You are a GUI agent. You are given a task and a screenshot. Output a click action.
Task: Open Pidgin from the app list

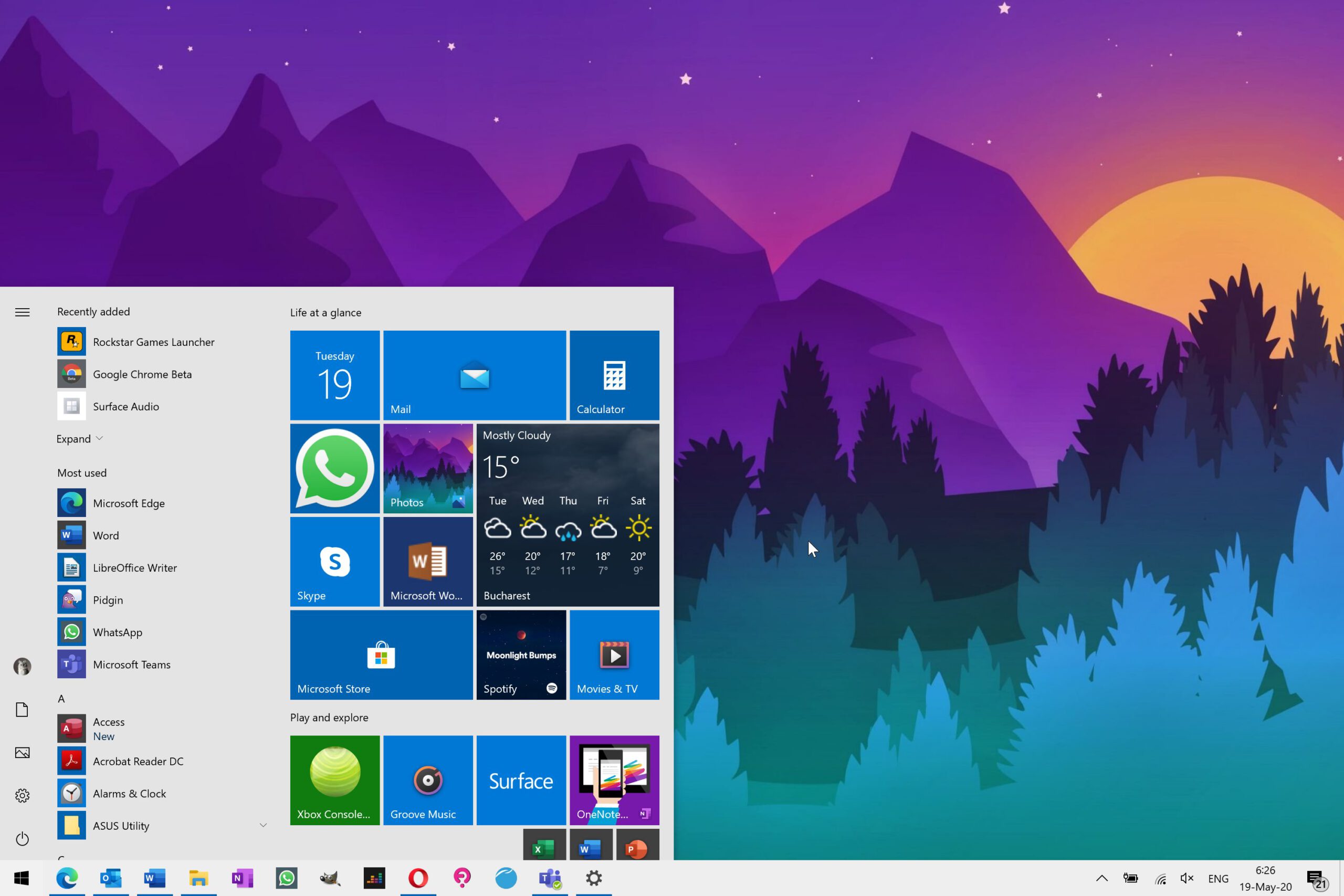click(162, 600)
